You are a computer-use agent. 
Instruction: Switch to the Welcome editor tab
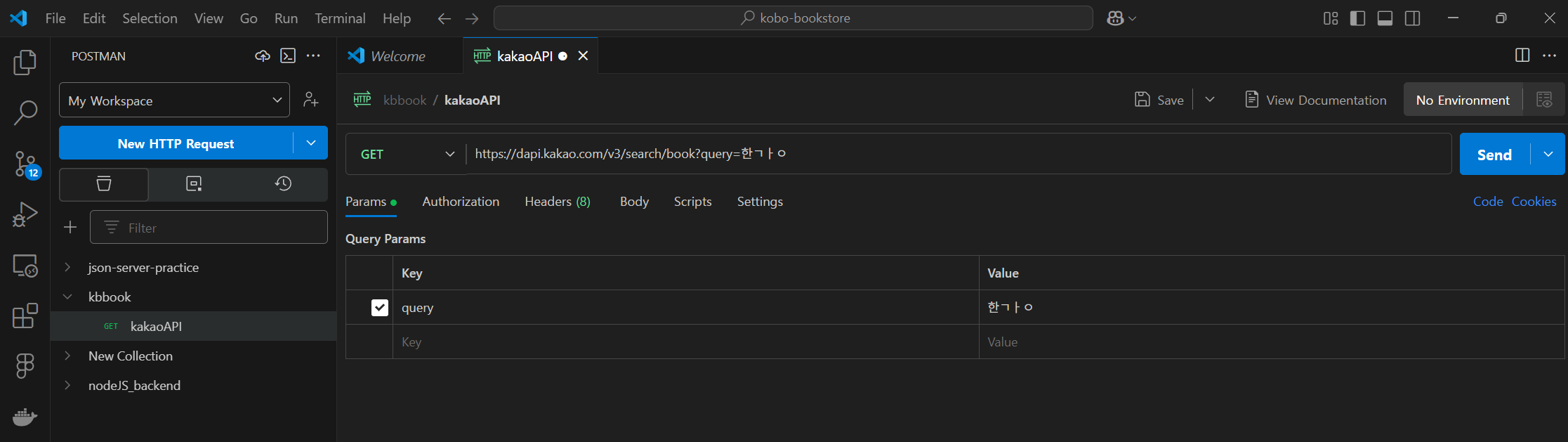pos(399,56)
